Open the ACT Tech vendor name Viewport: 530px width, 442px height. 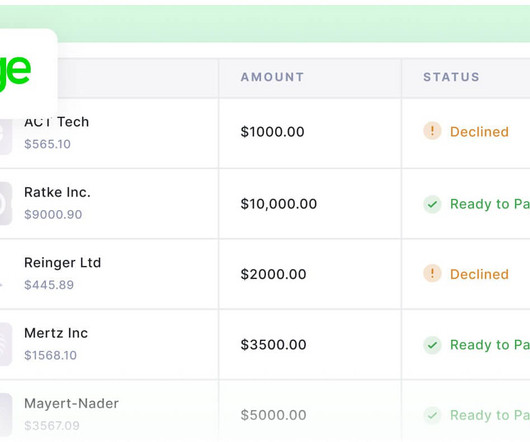(56, 122)
